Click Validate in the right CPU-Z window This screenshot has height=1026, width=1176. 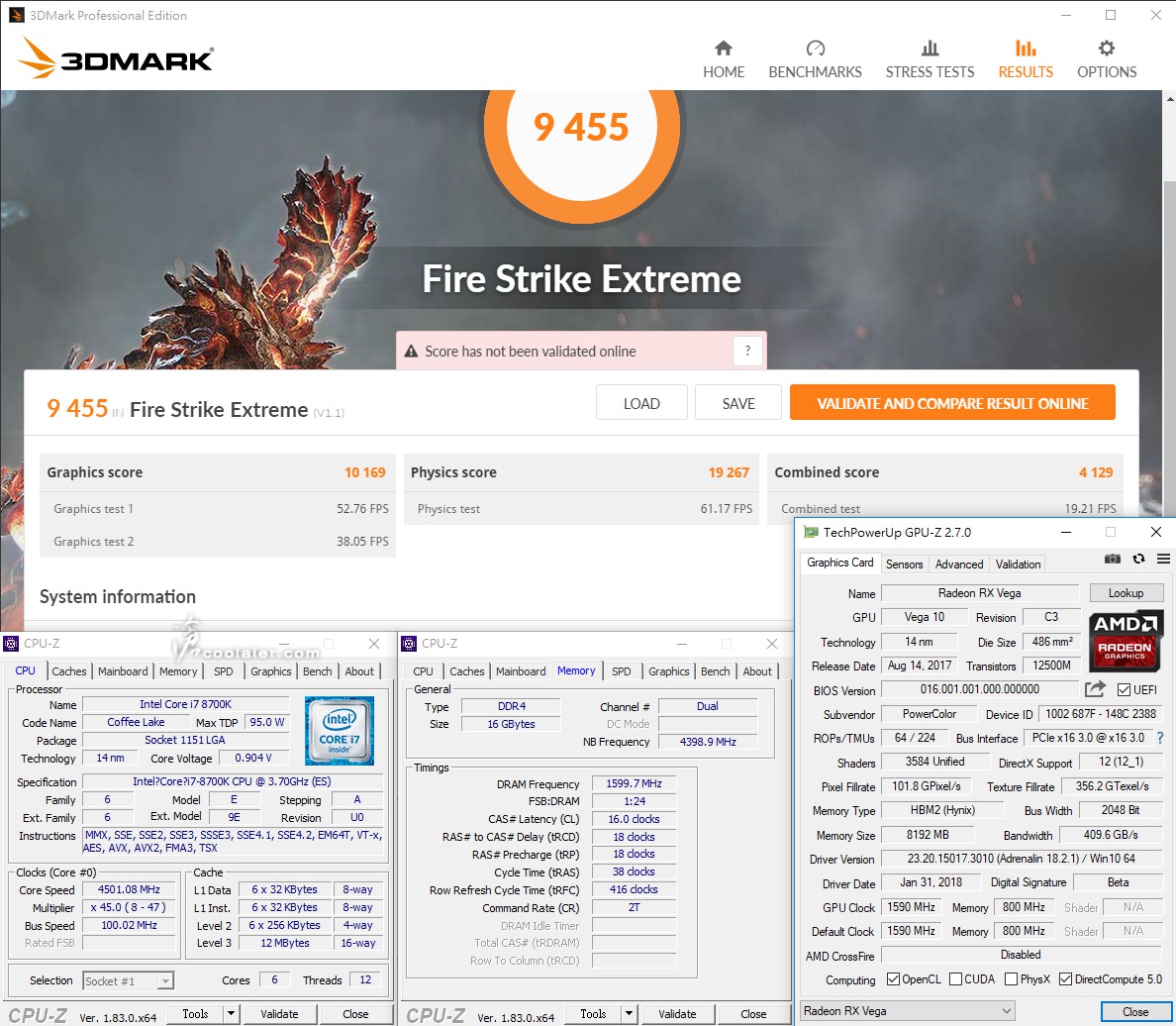(x=676, y=1014)
